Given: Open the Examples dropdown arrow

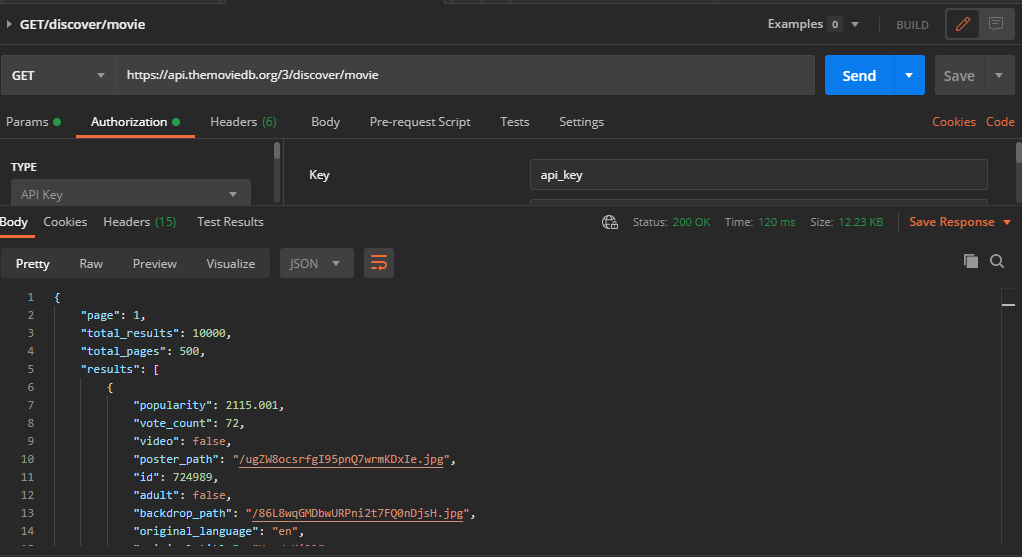Looking at the screenshot, I should coord(855,25).
